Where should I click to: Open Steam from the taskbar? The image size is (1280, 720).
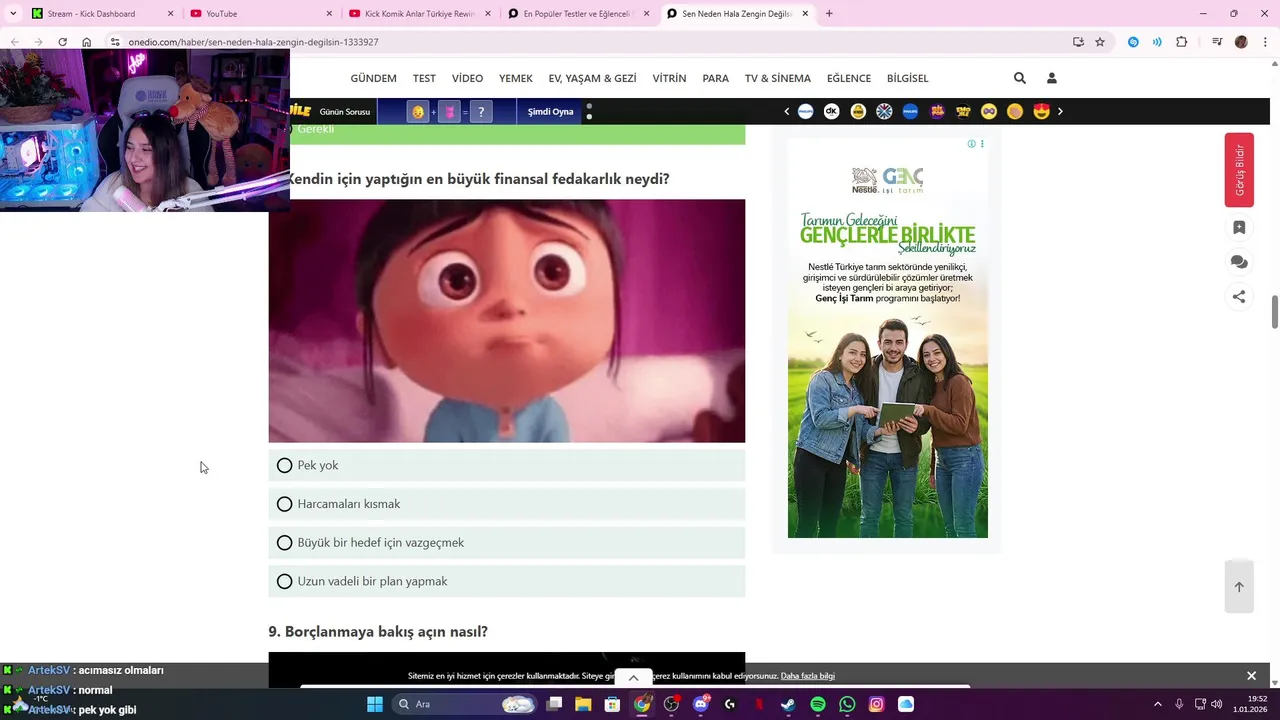tap(788, 704)
